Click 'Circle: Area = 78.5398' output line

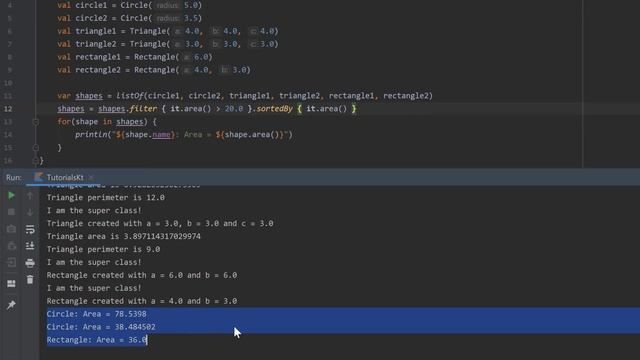pyautogui.click(x=96, y=314)
